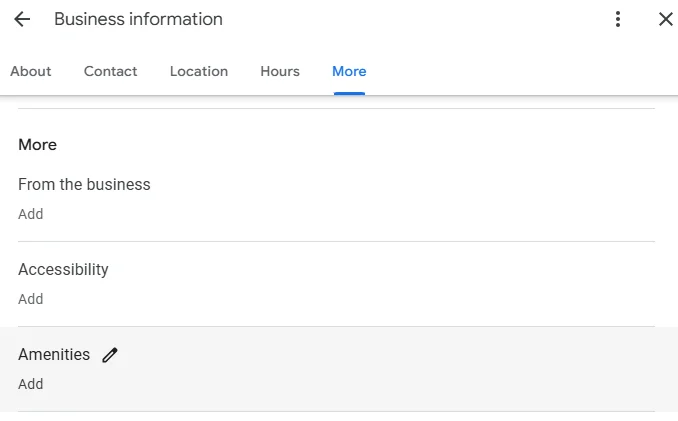Close the Business information panel

665,19
